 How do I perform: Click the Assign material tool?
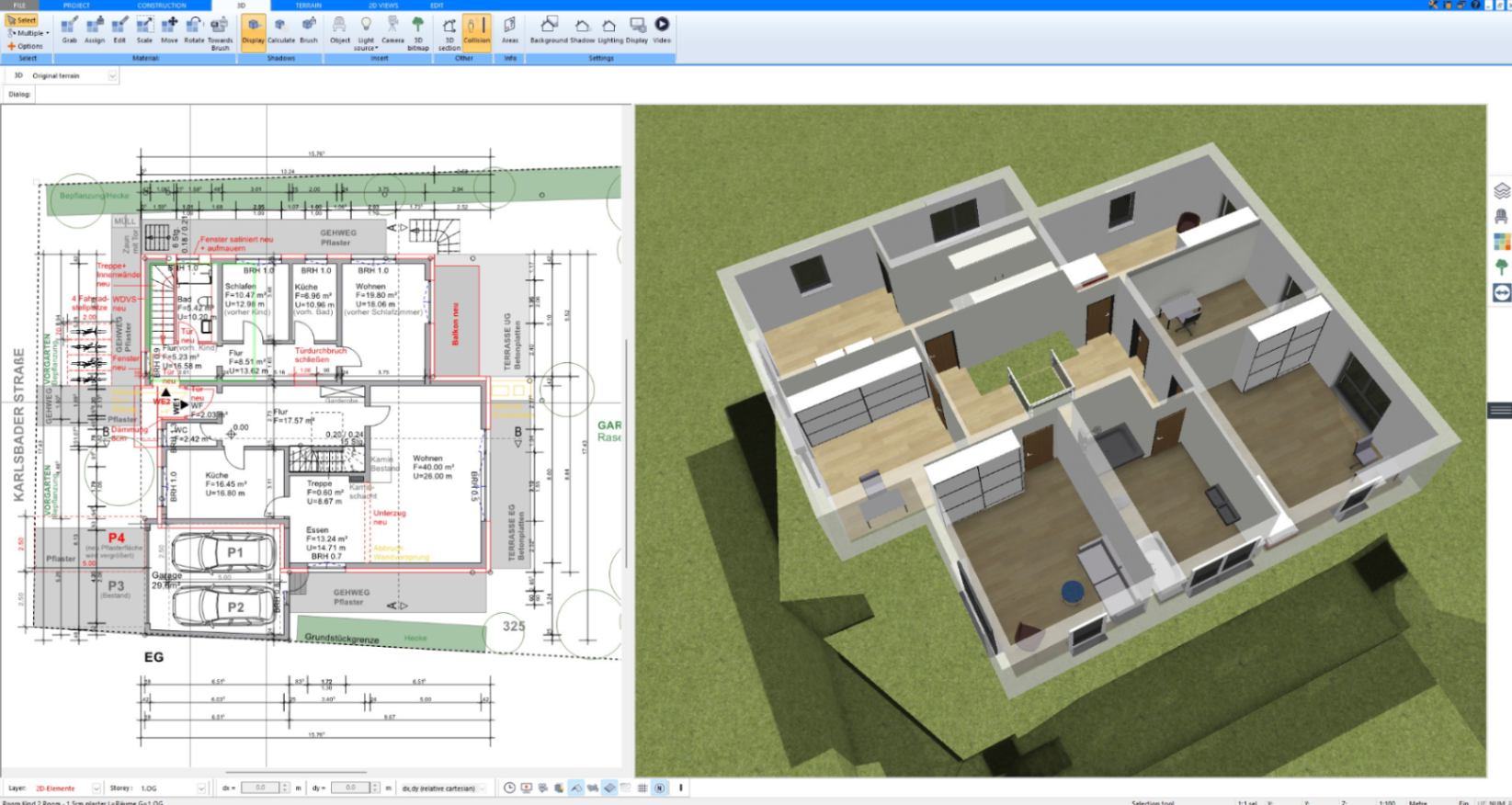[95, 30]
